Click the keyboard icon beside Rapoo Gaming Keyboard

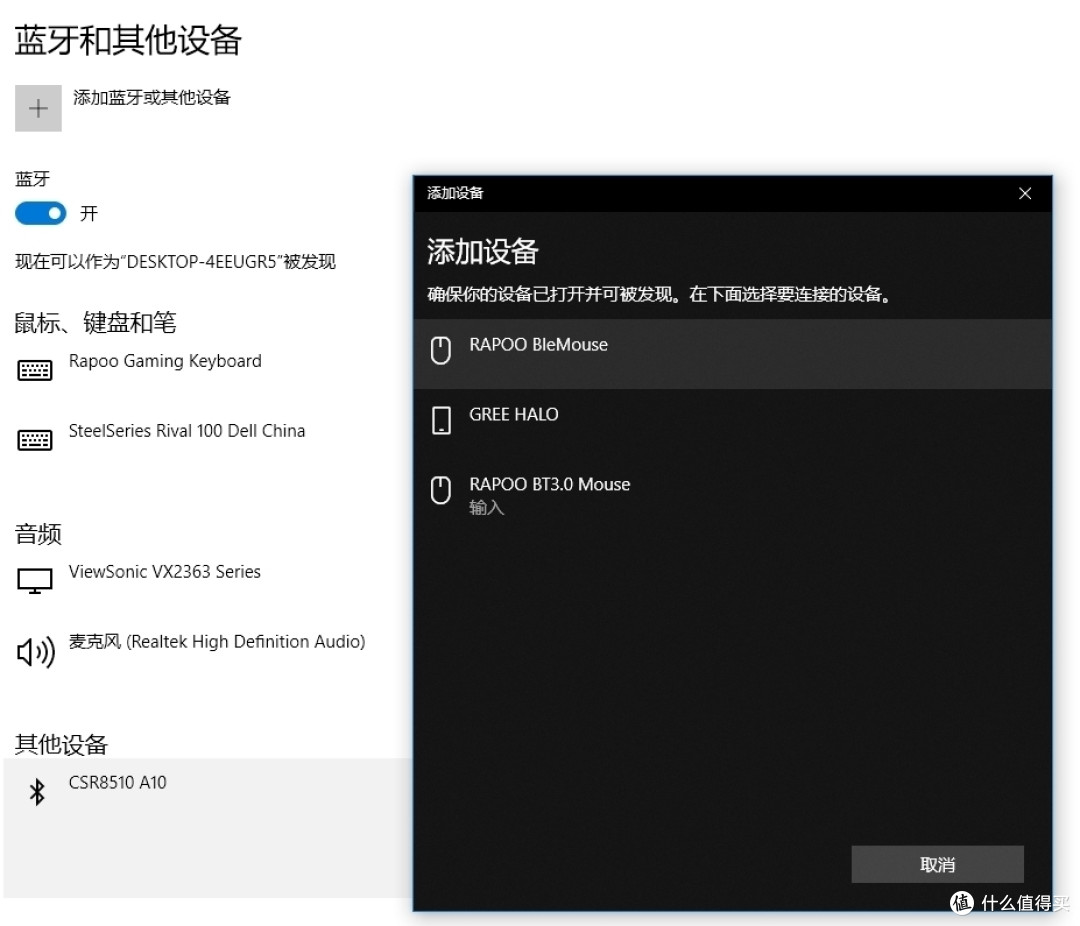(x=34, y=370)
